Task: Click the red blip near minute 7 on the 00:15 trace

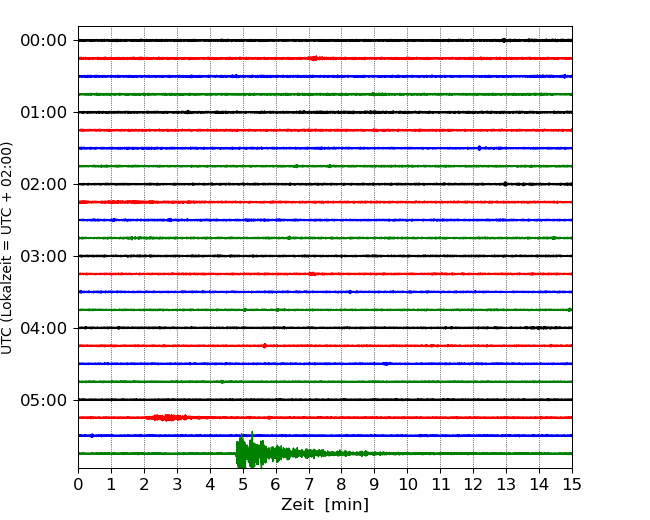Action: tap(314, 58)
